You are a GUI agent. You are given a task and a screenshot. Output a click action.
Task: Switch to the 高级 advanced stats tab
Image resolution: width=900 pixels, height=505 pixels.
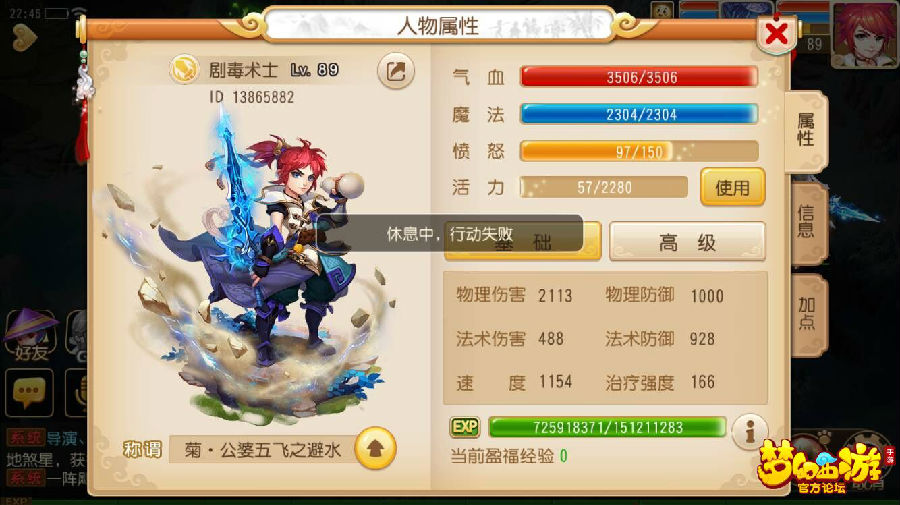click(687, 243)
